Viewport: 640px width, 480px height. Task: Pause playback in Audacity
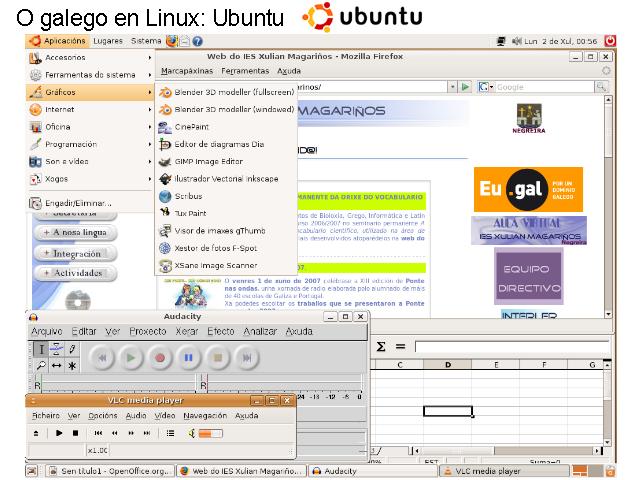click(187, 356)
